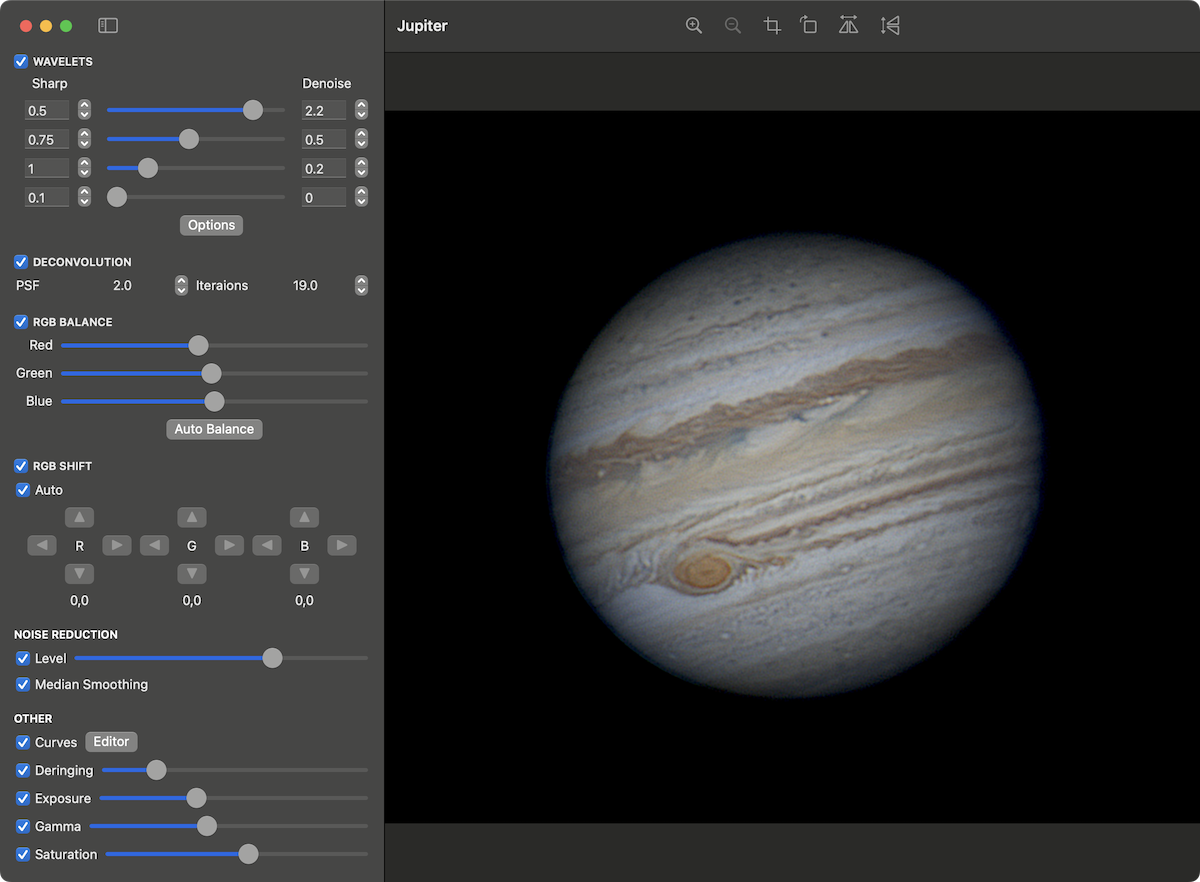The image size is (1200, 882).
Task: Disable the RGB BALANCE checkbox
Action: [20, 322]
